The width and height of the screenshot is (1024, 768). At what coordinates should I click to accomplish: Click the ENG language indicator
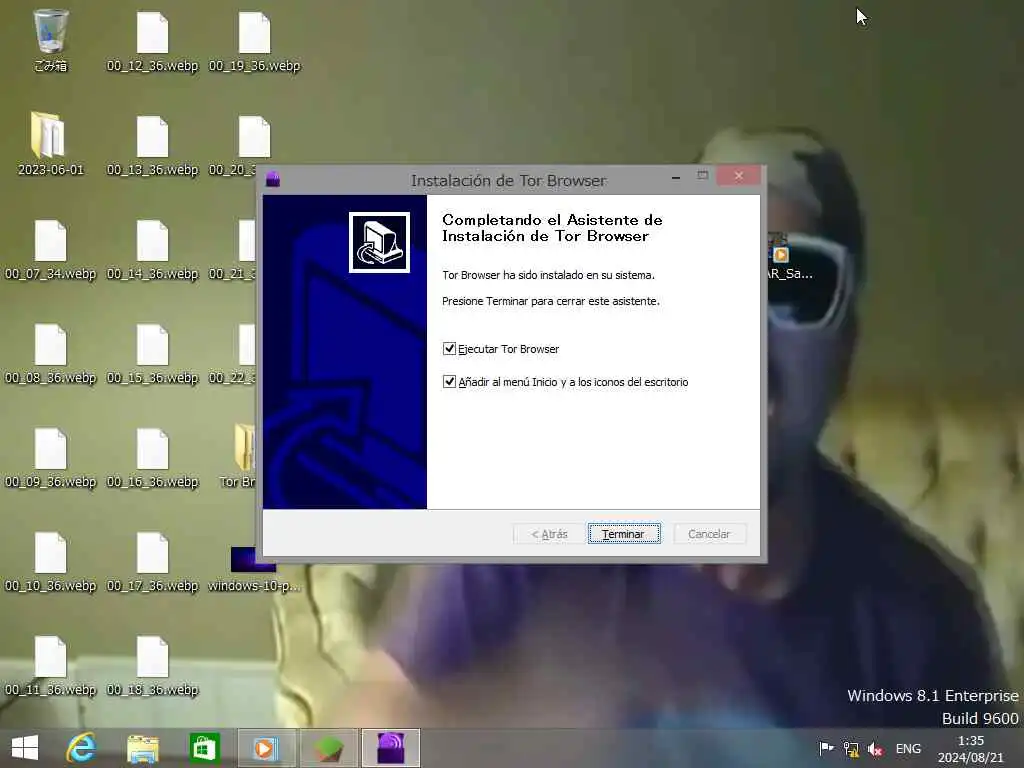(908, 748)
